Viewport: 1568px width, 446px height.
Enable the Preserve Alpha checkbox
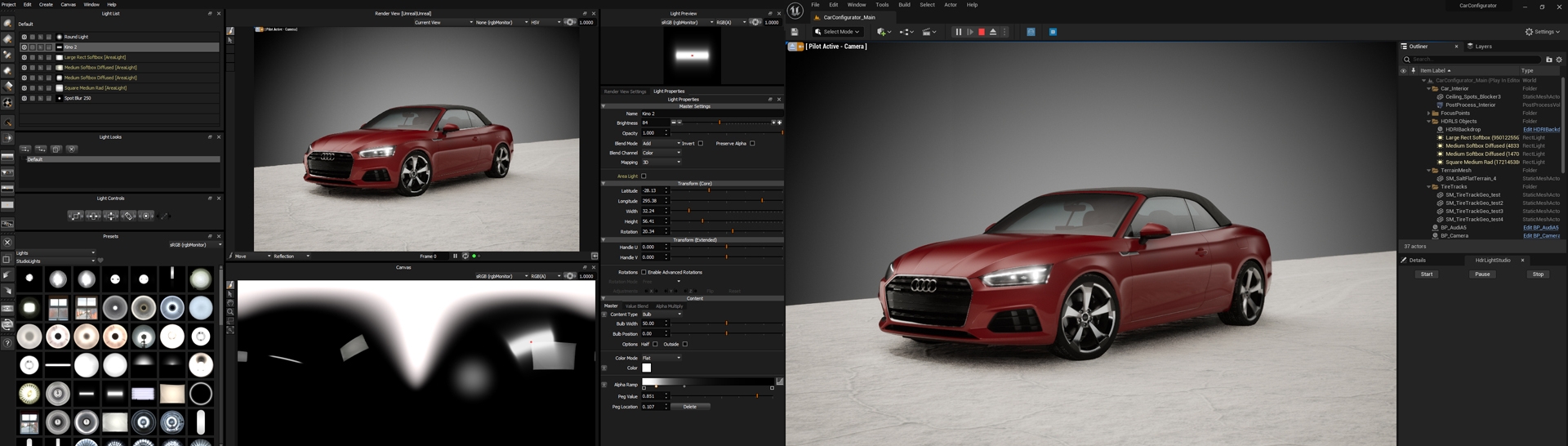point(752,144)
